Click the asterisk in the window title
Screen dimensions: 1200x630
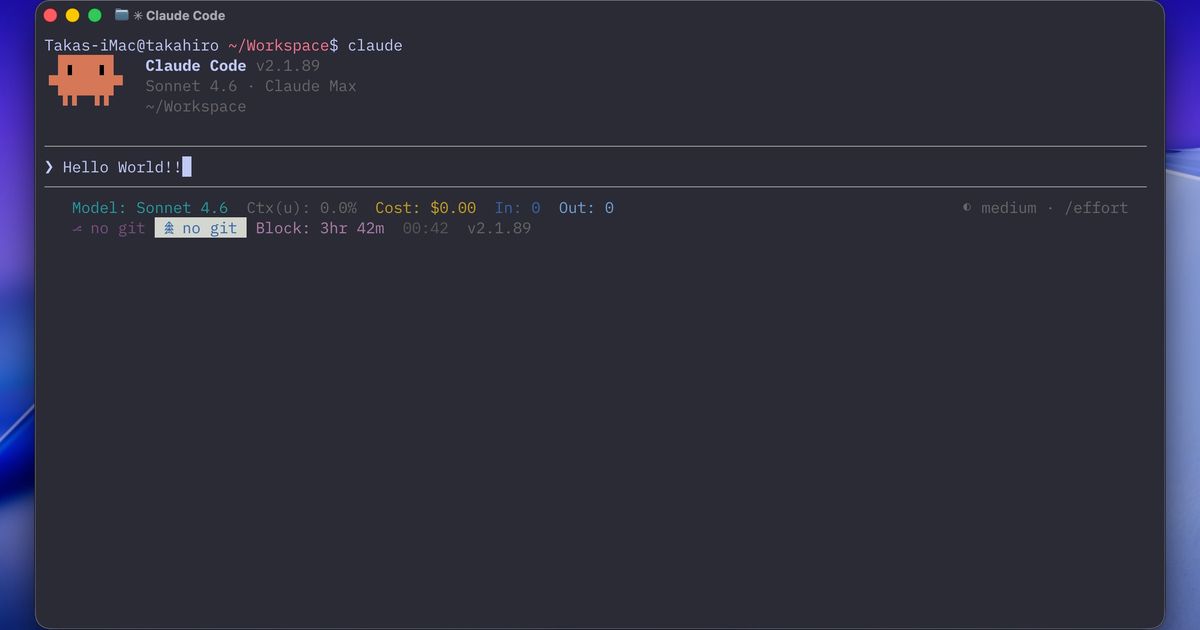(x=138, y=16)
